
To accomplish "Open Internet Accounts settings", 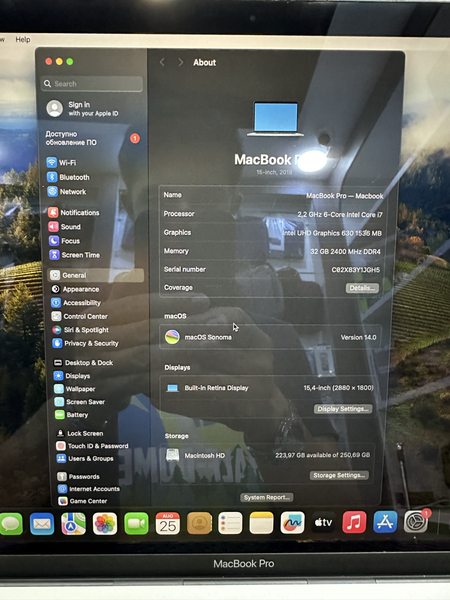I will [x=88, y=489].
